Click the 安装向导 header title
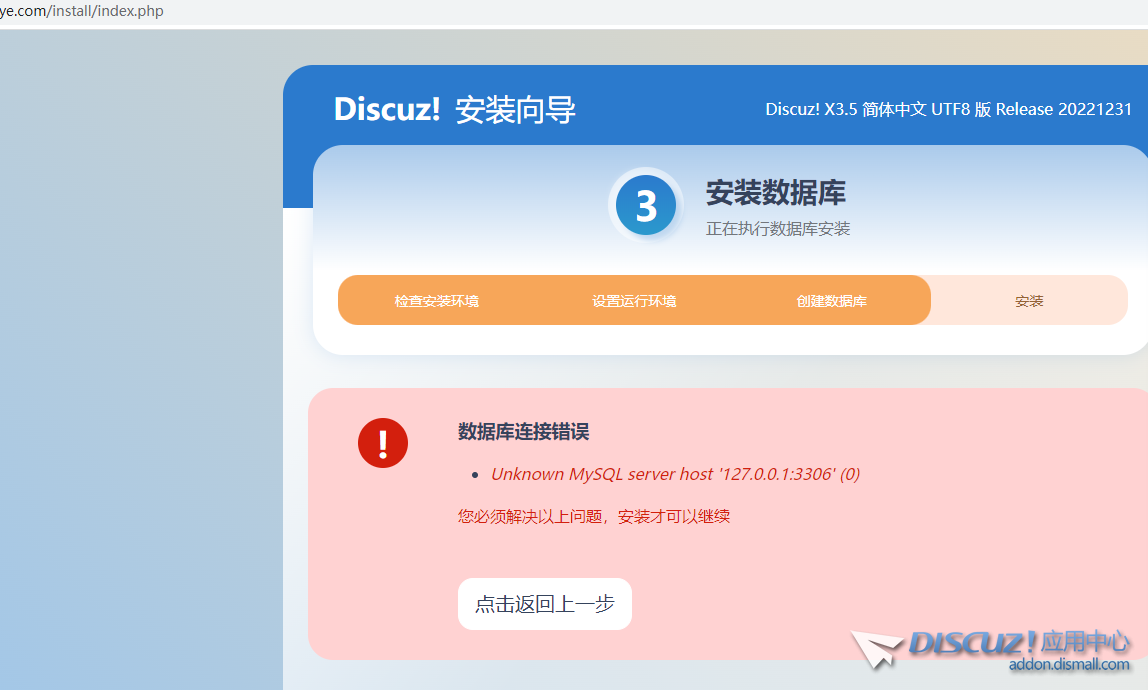1148x690 pixels. point(515,110)
